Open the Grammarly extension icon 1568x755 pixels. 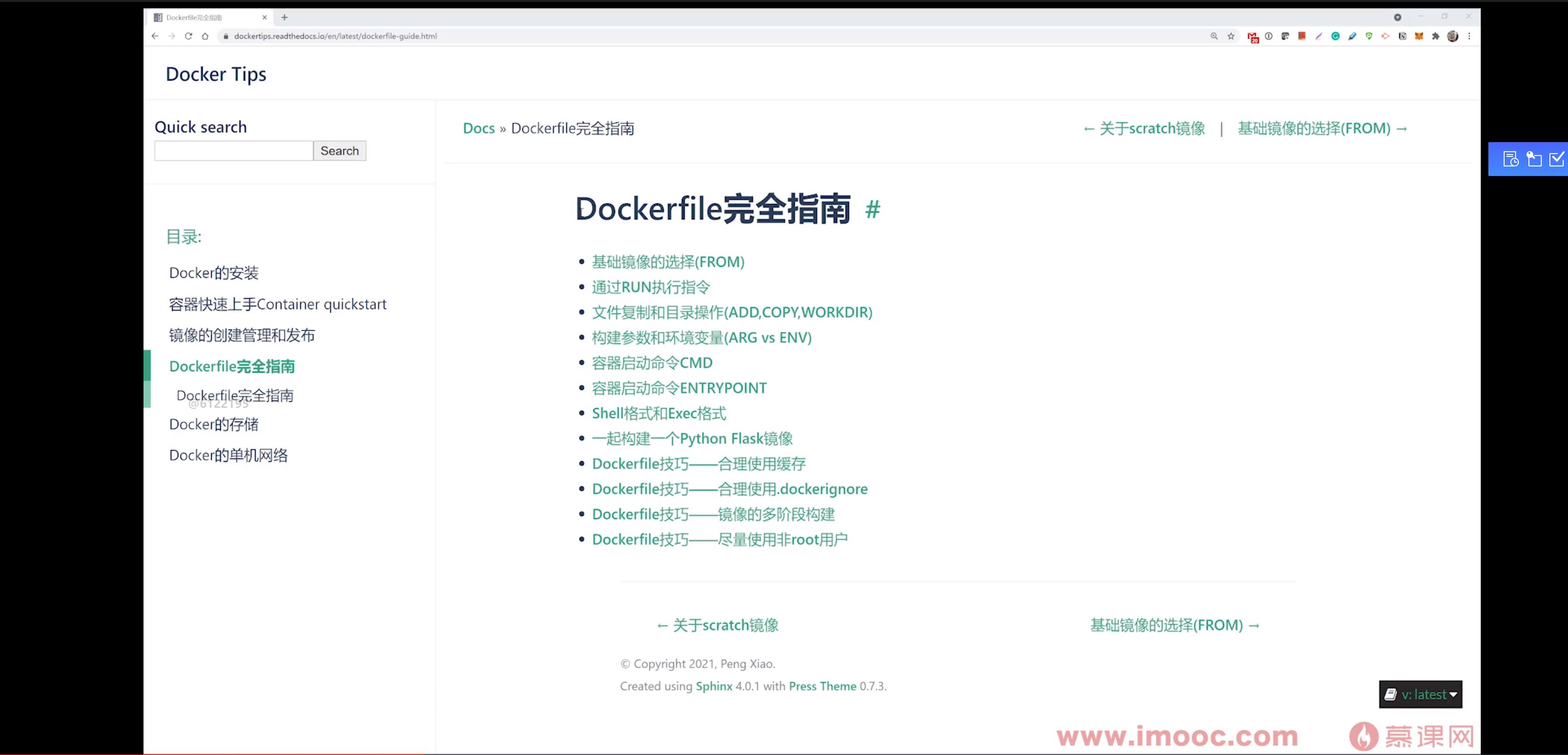(1335, 36)
